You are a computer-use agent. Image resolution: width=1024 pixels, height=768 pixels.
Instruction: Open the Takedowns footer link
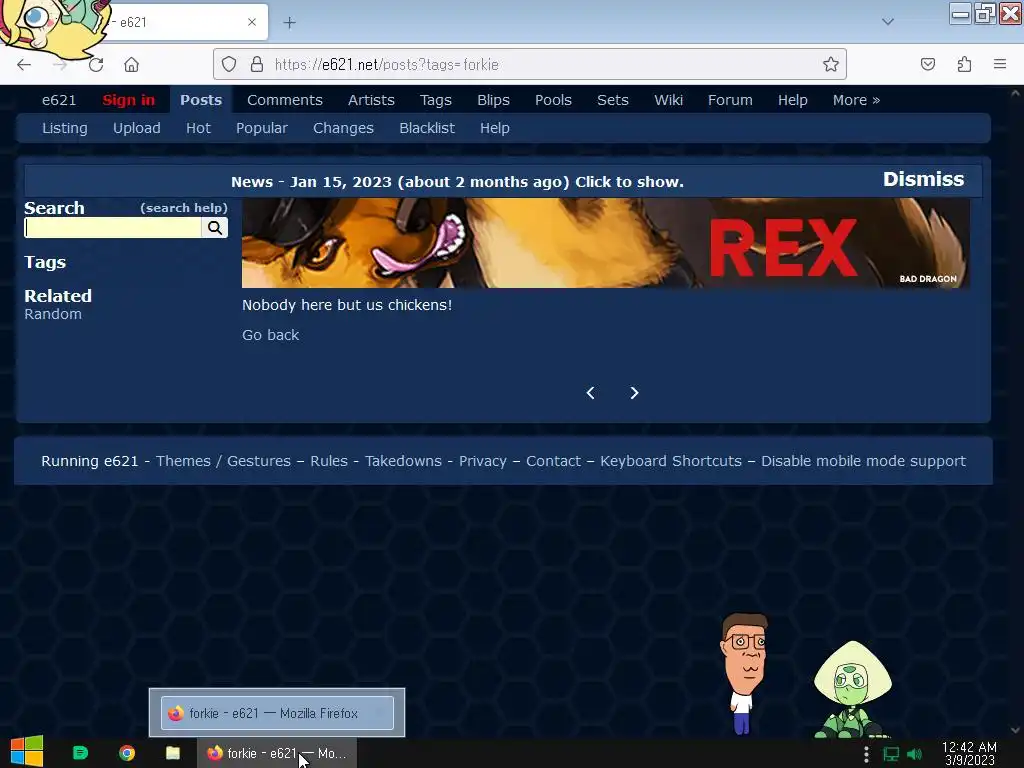pos(403,460)
